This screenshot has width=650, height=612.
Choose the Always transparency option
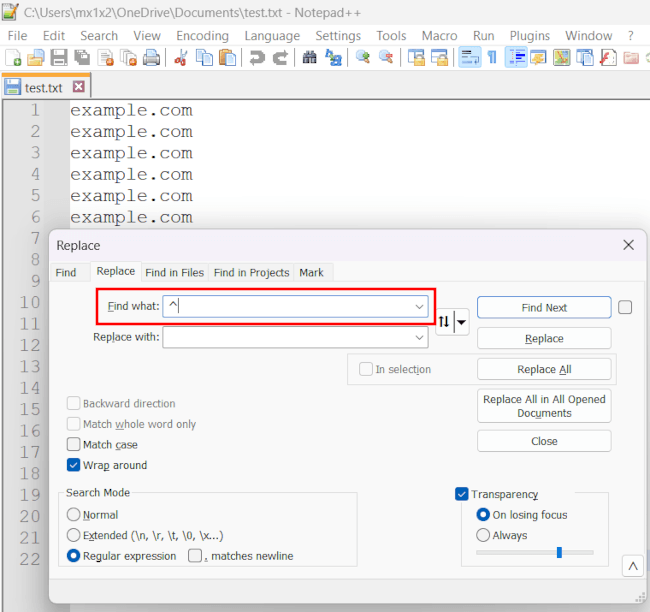click(483, 535)
